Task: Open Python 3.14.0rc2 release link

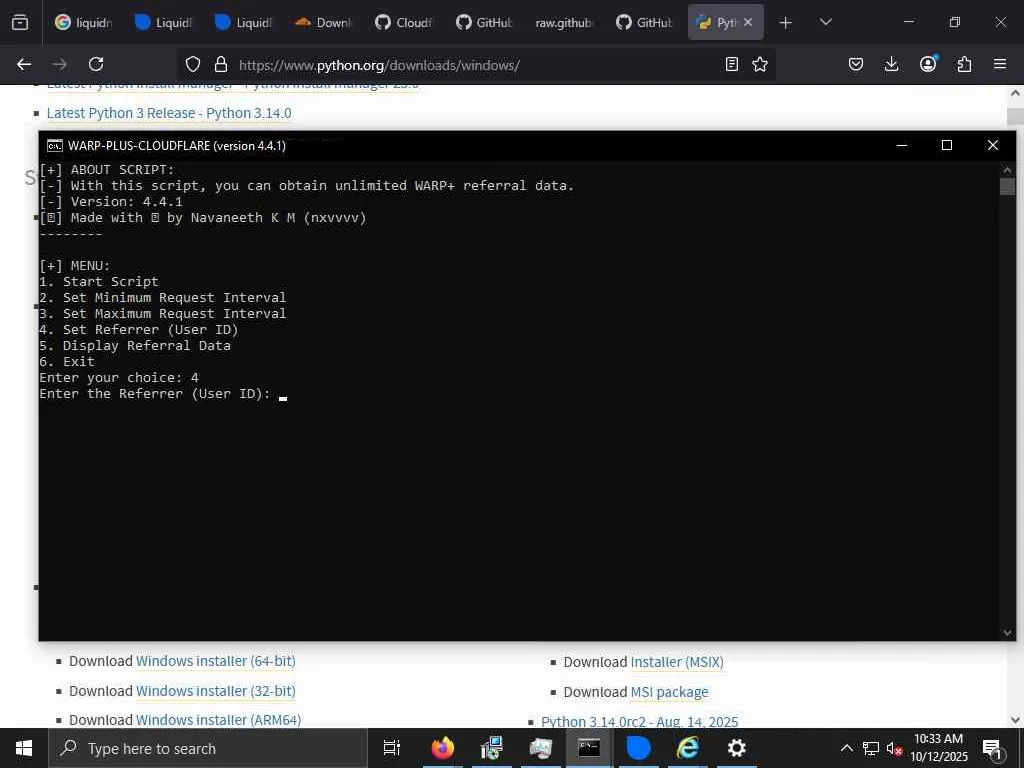Action: pos(639,722)
